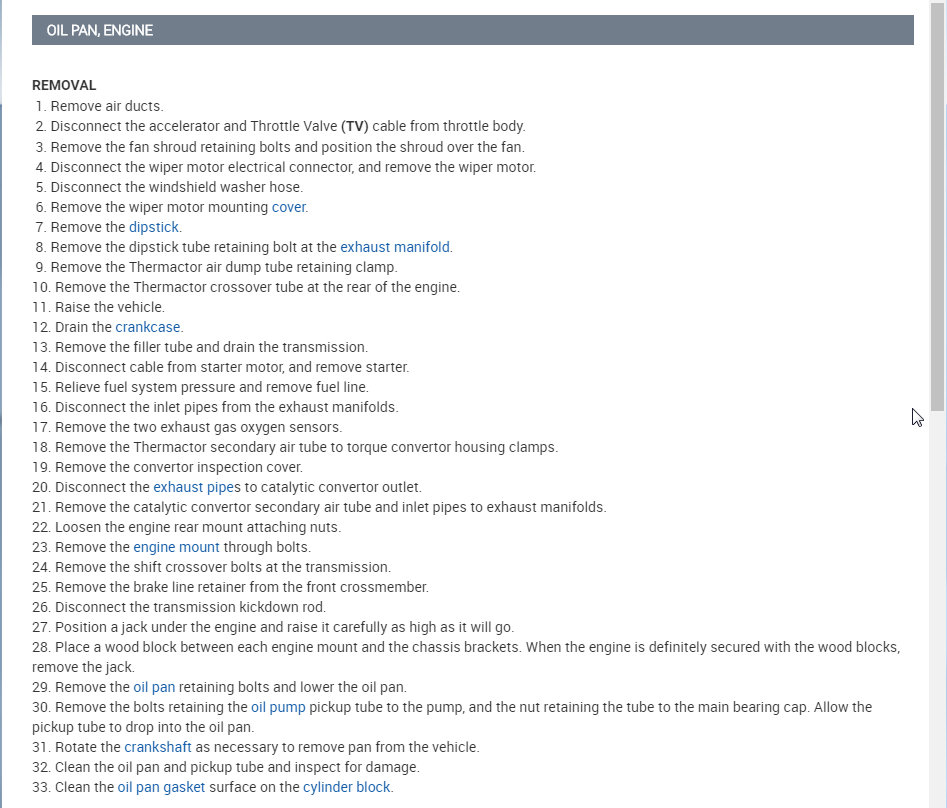Open the 'oil pump' link in step 30
This screenshot has height=808, width=947.
tap(278, 707)
